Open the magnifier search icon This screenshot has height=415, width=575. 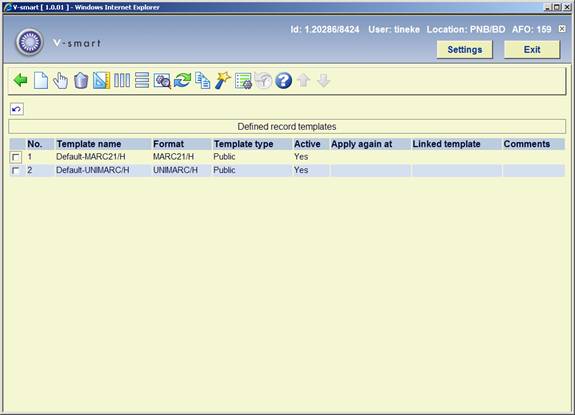tap(162, 81)
